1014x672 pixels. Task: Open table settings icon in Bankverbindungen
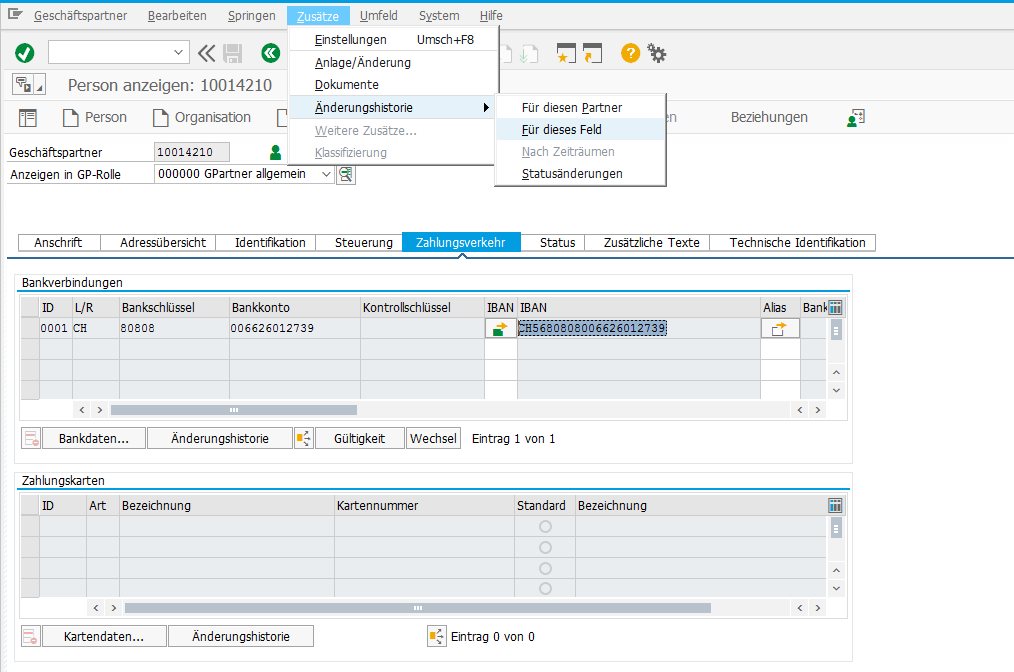[836, 307]
